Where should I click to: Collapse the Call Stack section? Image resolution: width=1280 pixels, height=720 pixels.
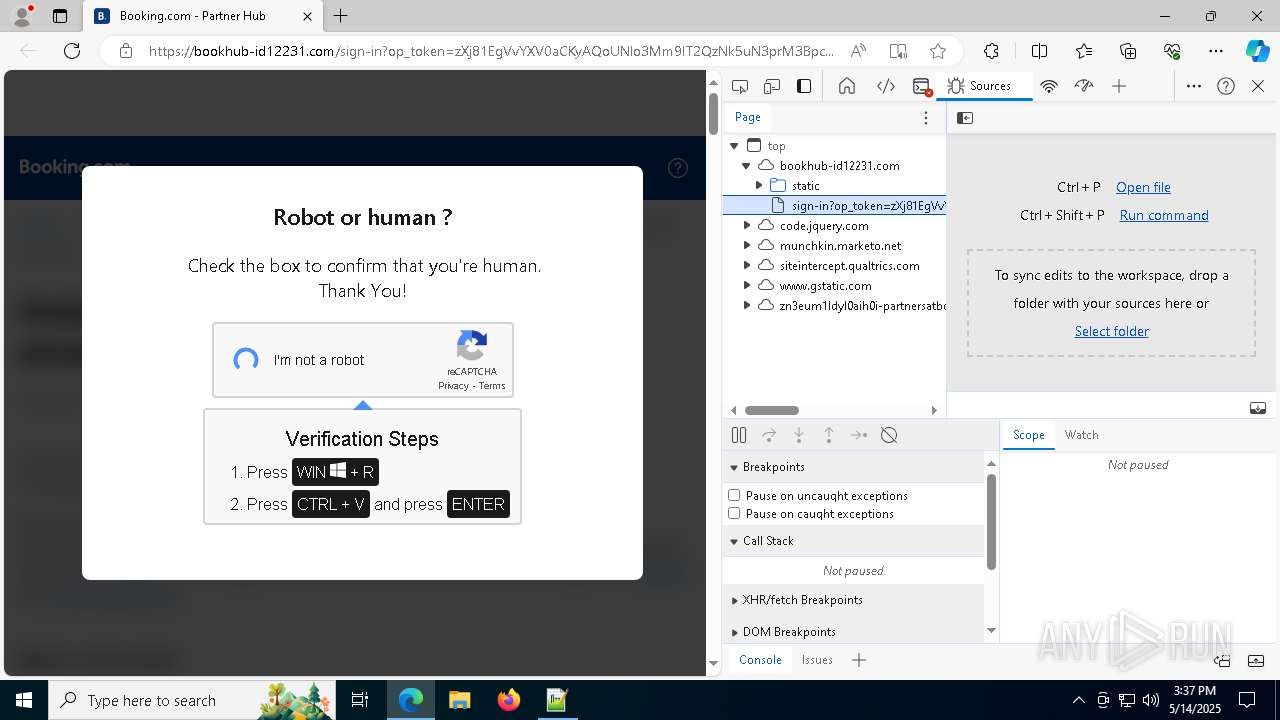854,541
